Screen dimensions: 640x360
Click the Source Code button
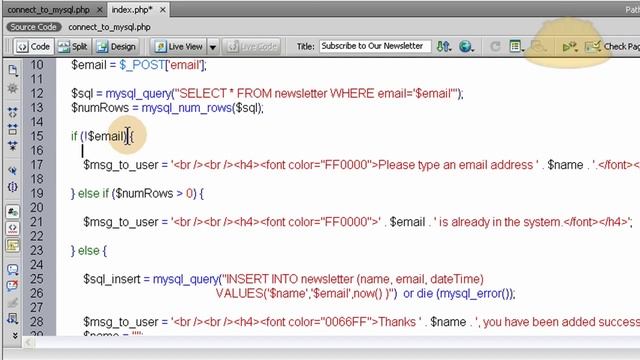click(33, 27)
